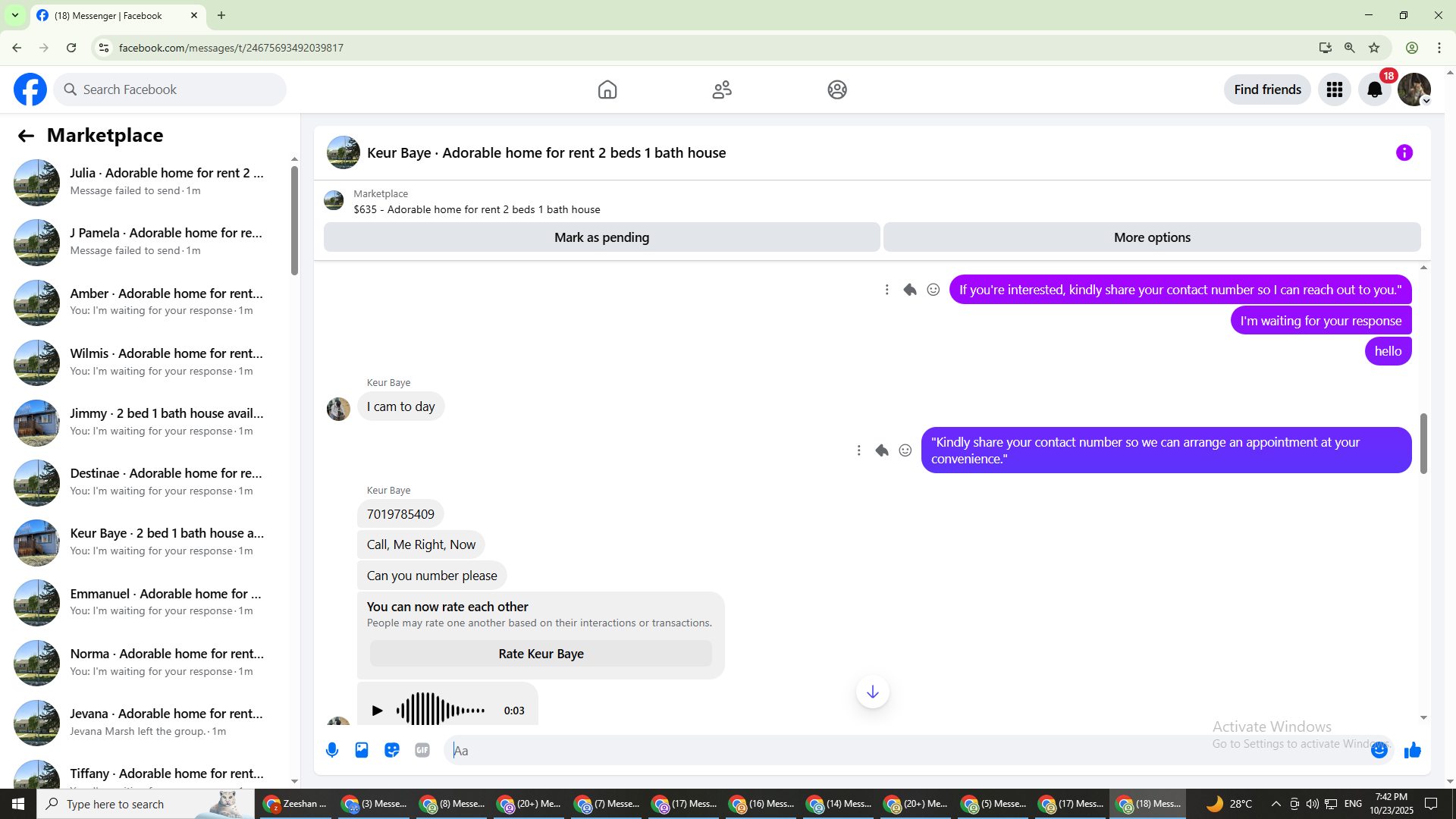
Task: Reply to the appointment message
Action: pos(882,450)
